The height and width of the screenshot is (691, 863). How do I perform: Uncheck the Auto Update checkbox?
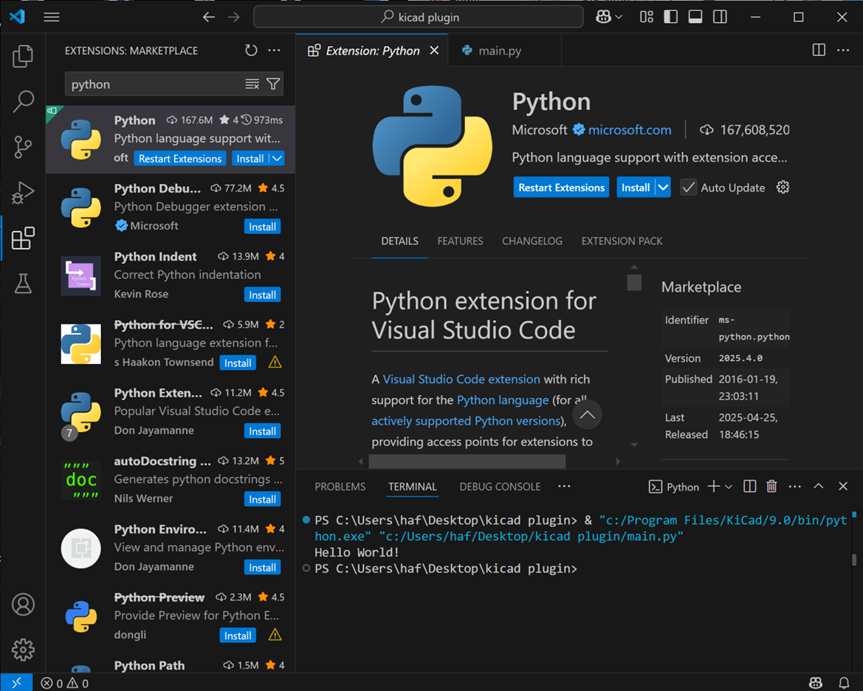coord(688,187)
